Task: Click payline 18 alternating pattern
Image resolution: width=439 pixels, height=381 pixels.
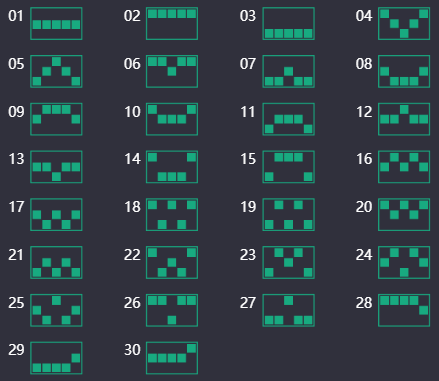Action: pyautogui.click(x=172, y=215)
